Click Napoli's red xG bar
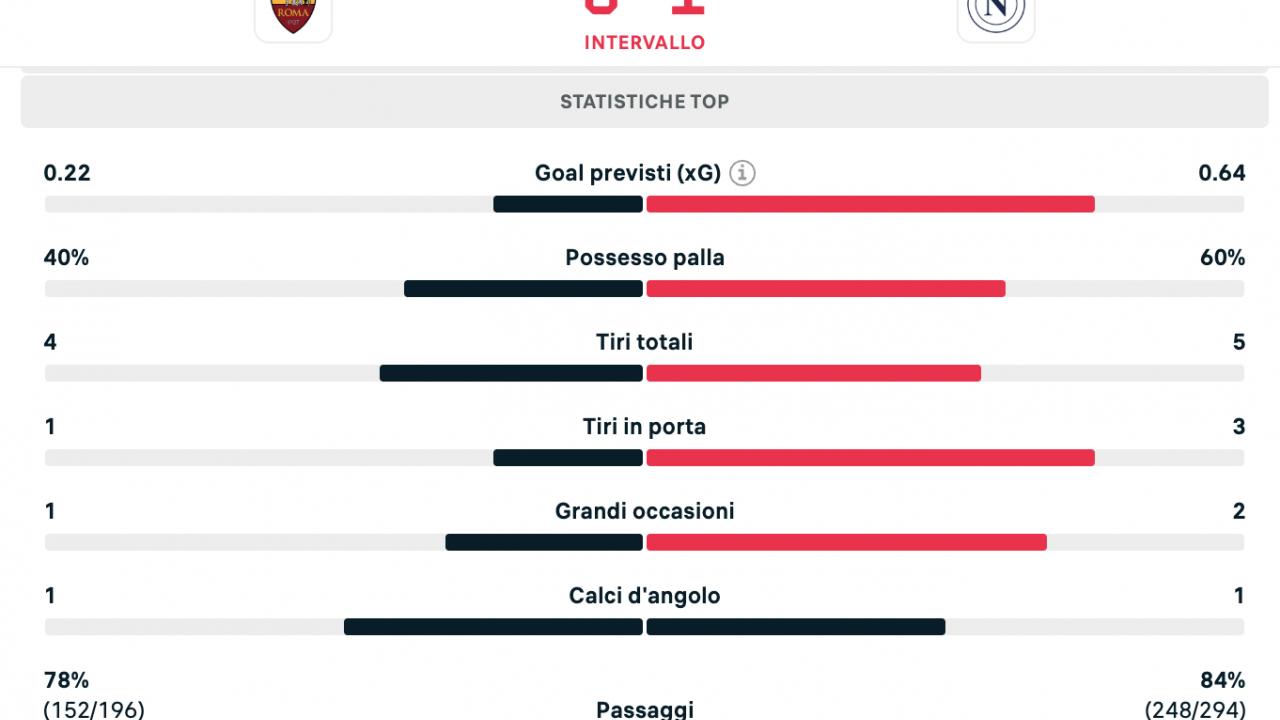 point(870,204)
